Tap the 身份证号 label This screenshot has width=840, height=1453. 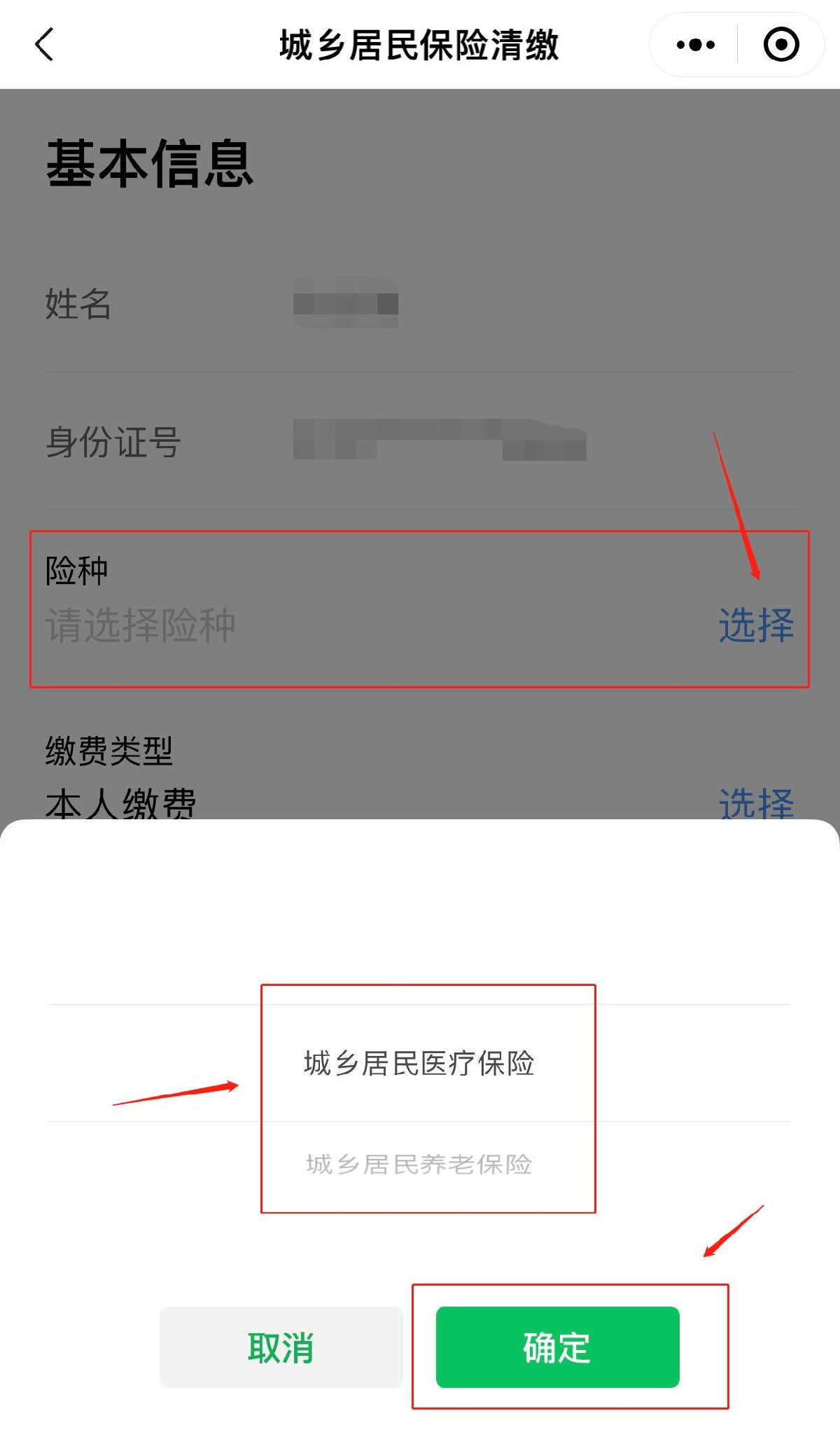(x=113, y=442)
